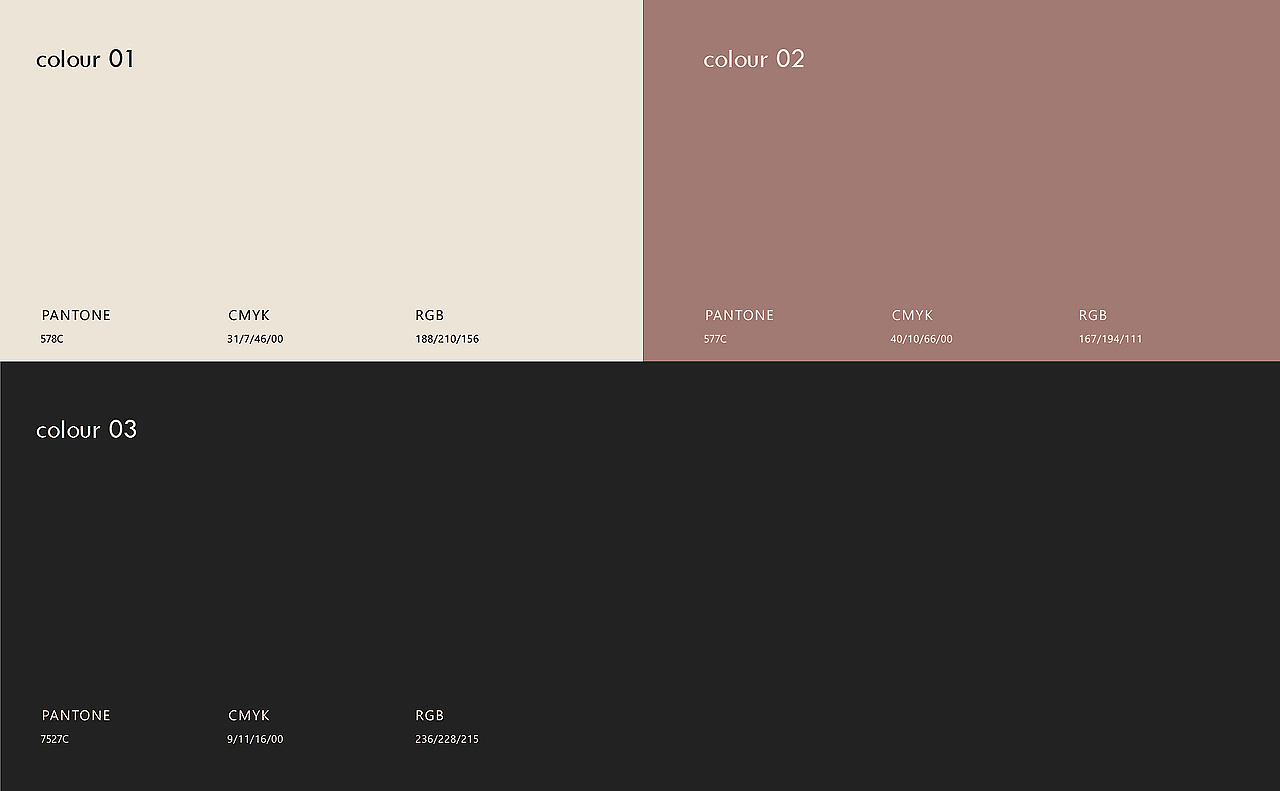Click the "colour 03" heading
This screenshot has width=1280, height=791.
pos(86,429)
